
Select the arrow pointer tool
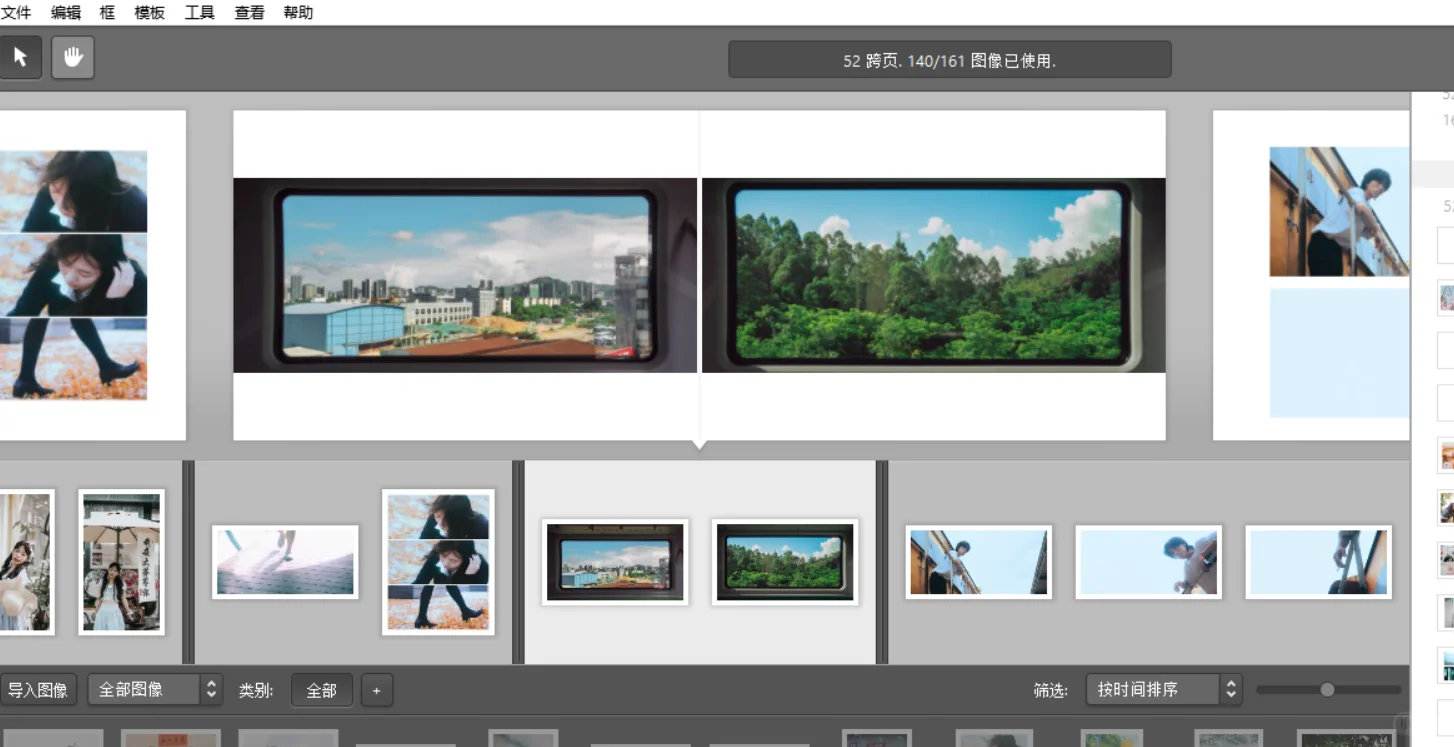point(20,58)
